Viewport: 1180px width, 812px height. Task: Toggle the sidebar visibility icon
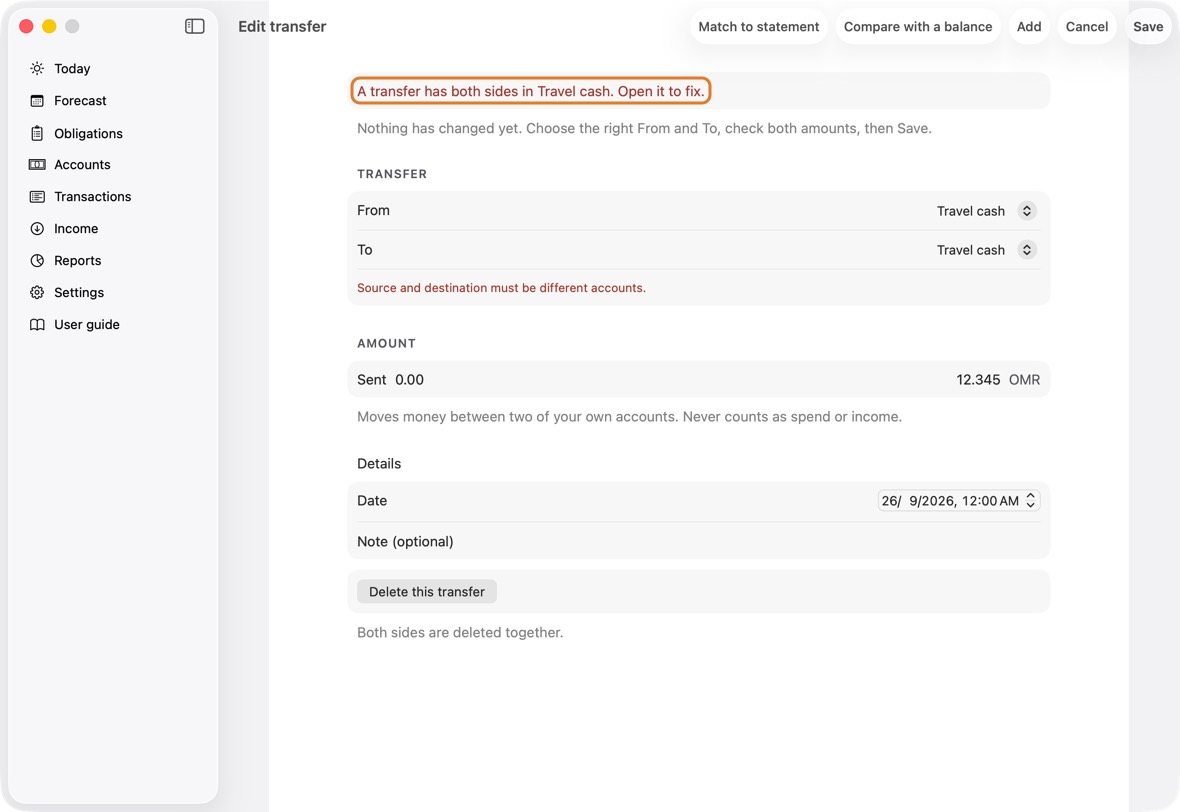pyautogui.click(x=195, y=26)
